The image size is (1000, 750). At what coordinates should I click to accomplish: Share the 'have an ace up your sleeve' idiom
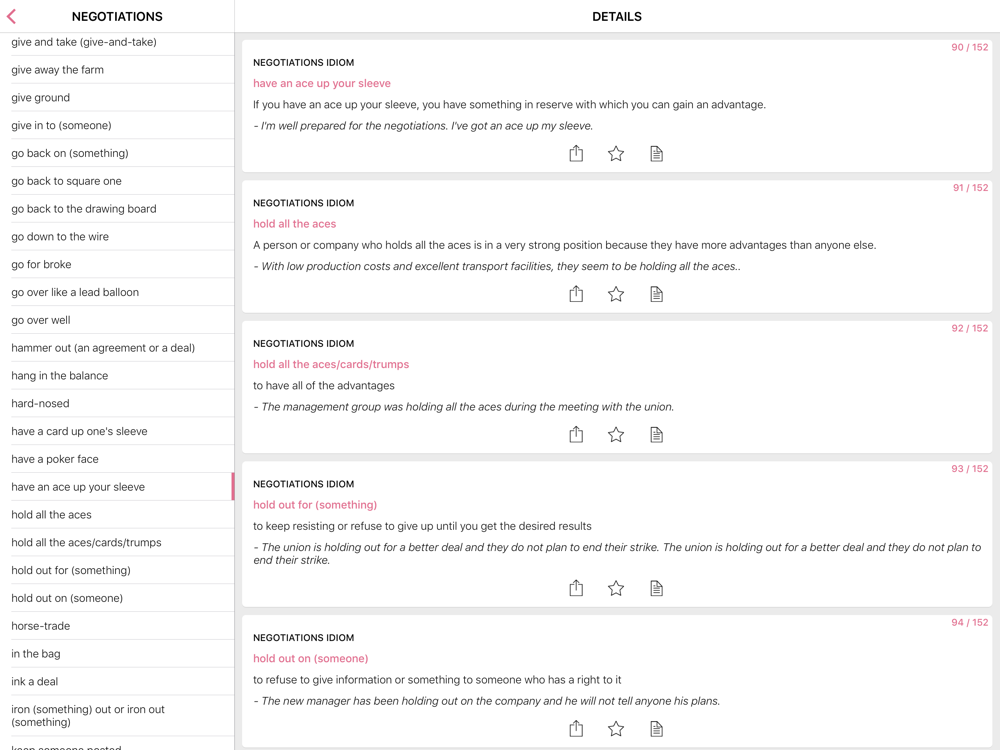576,153
